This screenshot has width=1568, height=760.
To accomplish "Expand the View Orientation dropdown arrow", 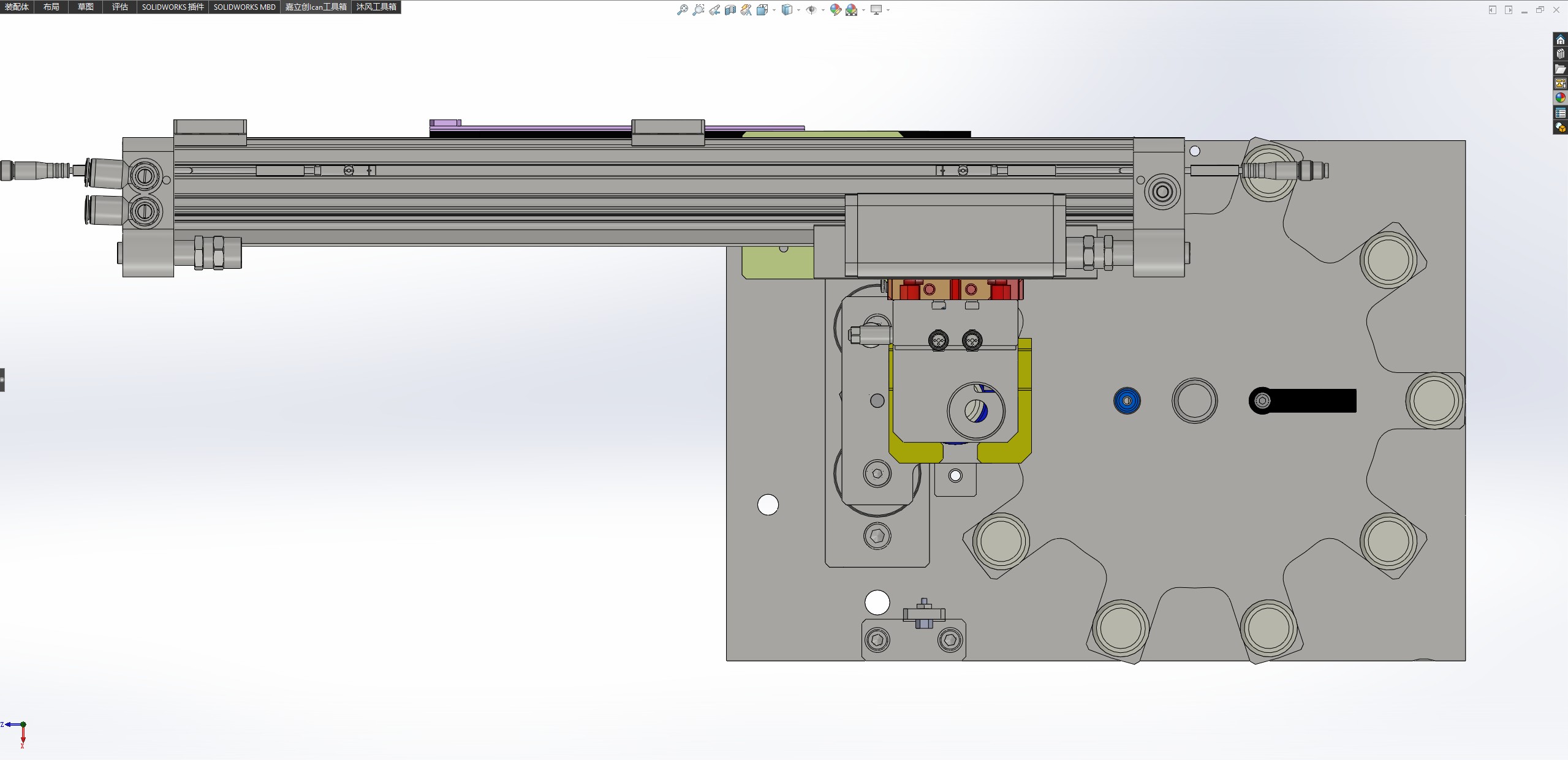I will pos(774,10).
